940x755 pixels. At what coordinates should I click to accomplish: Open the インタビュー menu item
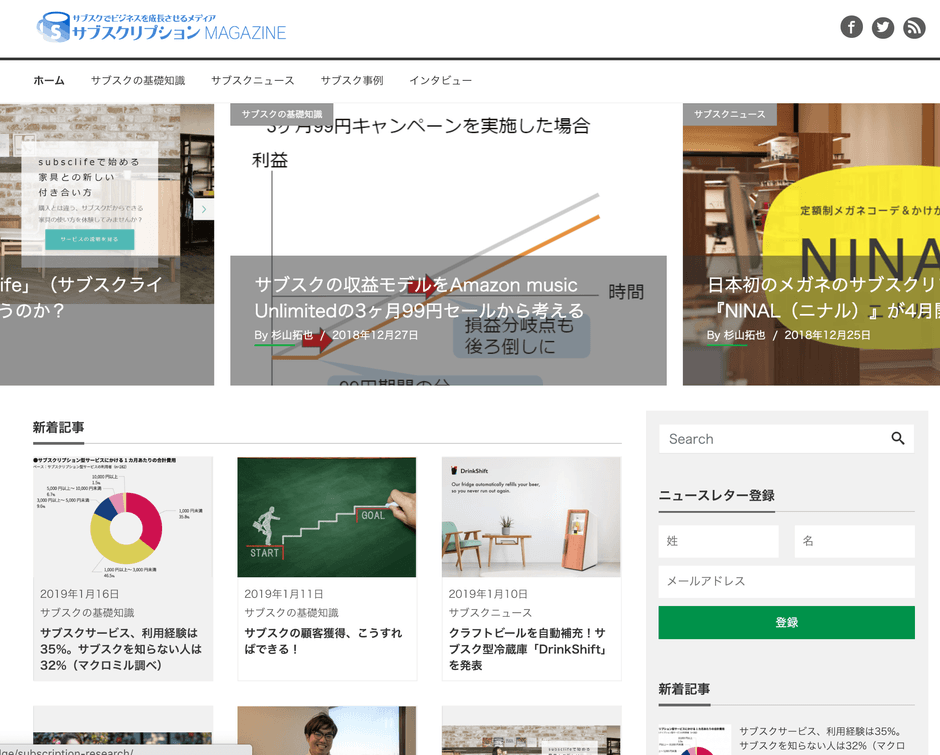(440, 81)
